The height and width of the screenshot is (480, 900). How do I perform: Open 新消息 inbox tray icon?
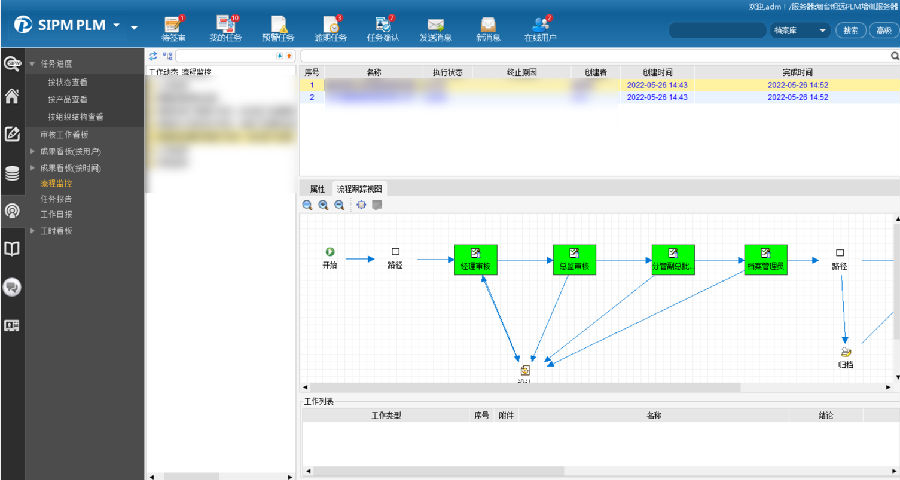488,25
